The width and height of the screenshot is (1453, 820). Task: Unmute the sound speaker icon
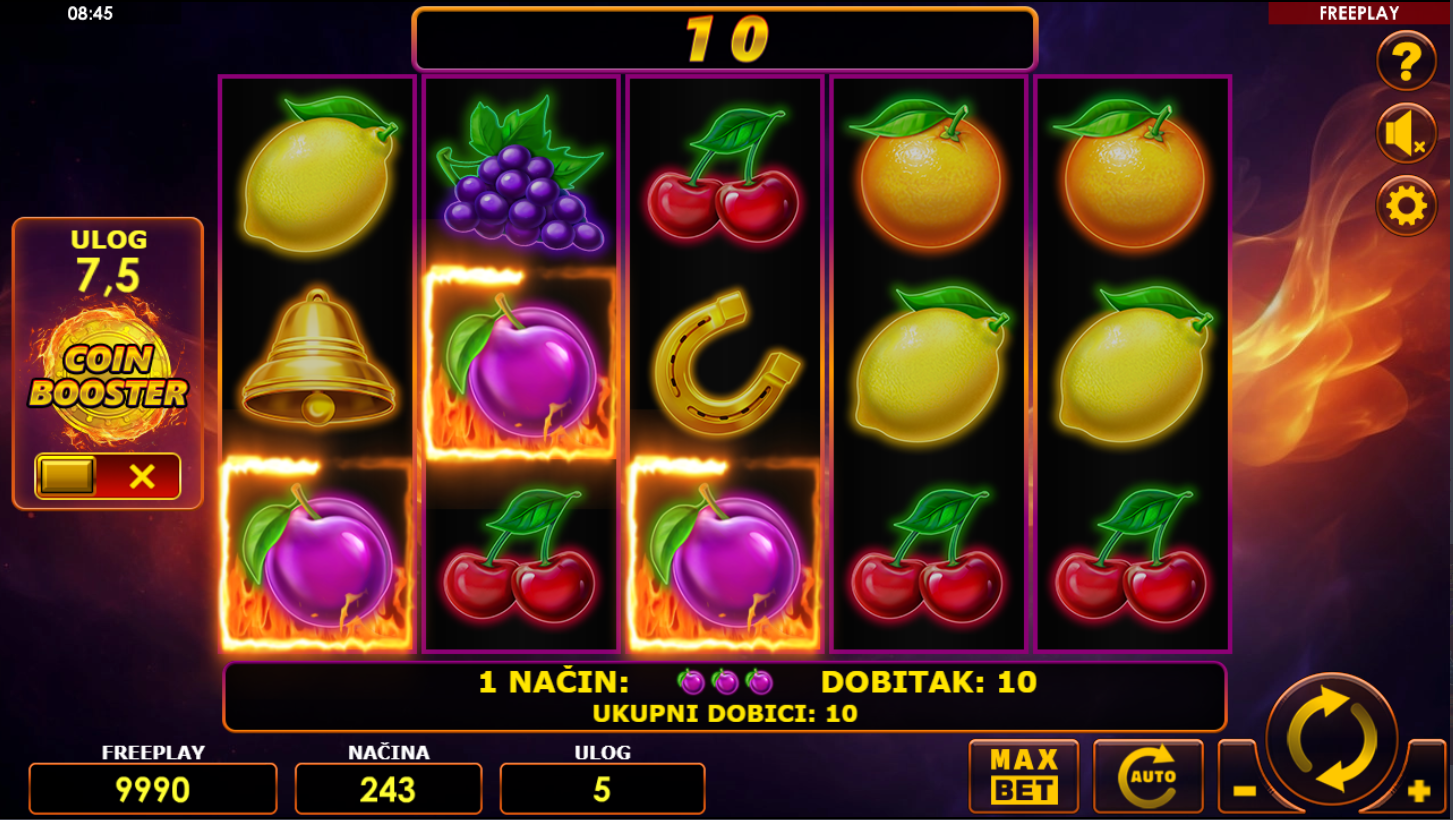(1406, 134)
